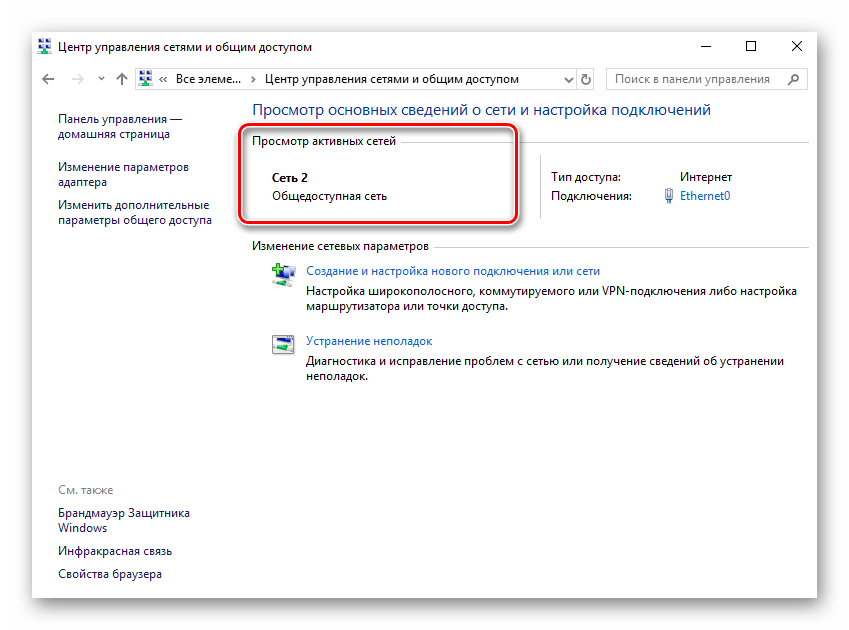Open 'Панель управления — домашняя страница' link
This screenshot has height=630, width=849.
(120, 126)
